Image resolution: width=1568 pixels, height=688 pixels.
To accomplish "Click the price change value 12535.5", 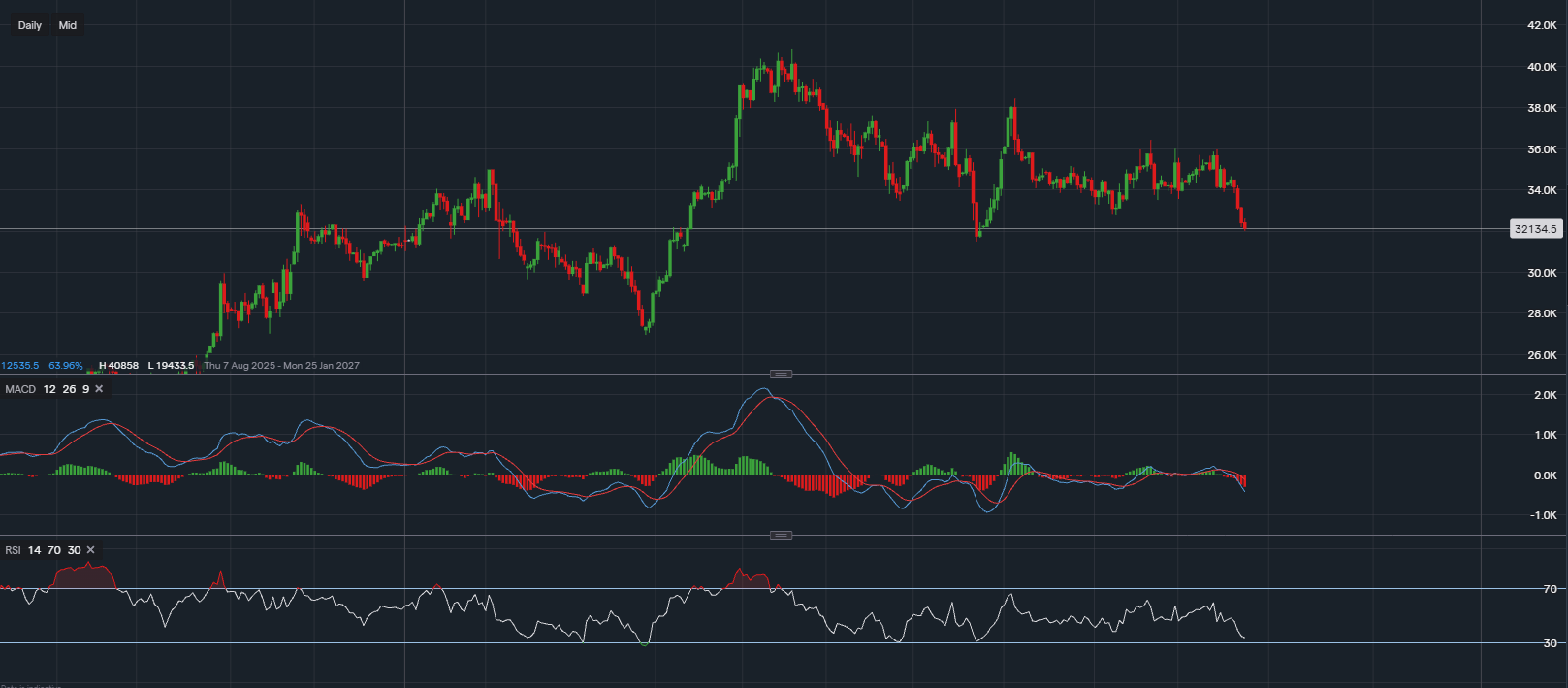I will pyautogui.click(x=20, y=366).
